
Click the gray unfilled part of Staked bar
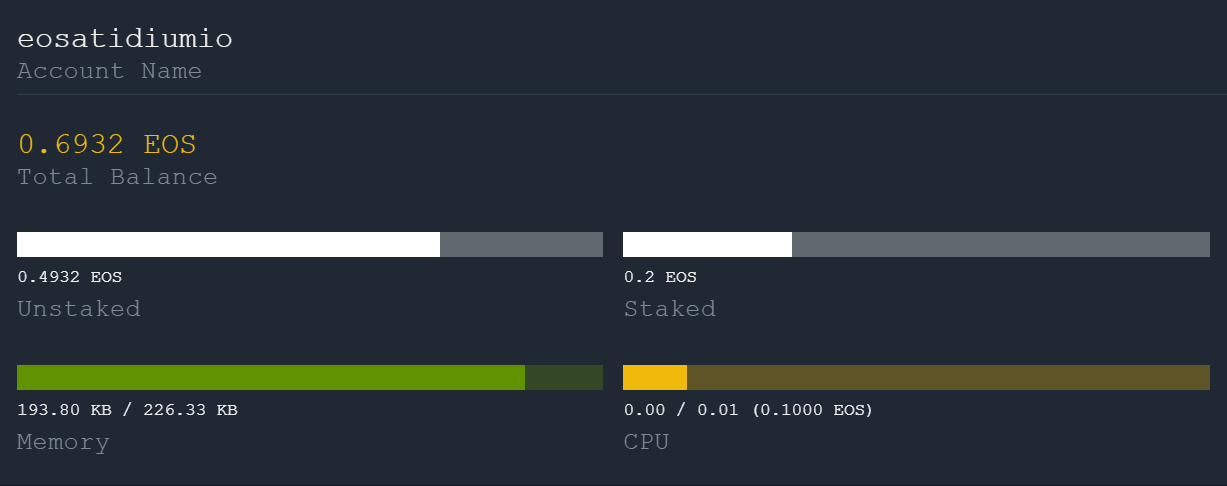tap(1000, 244)
